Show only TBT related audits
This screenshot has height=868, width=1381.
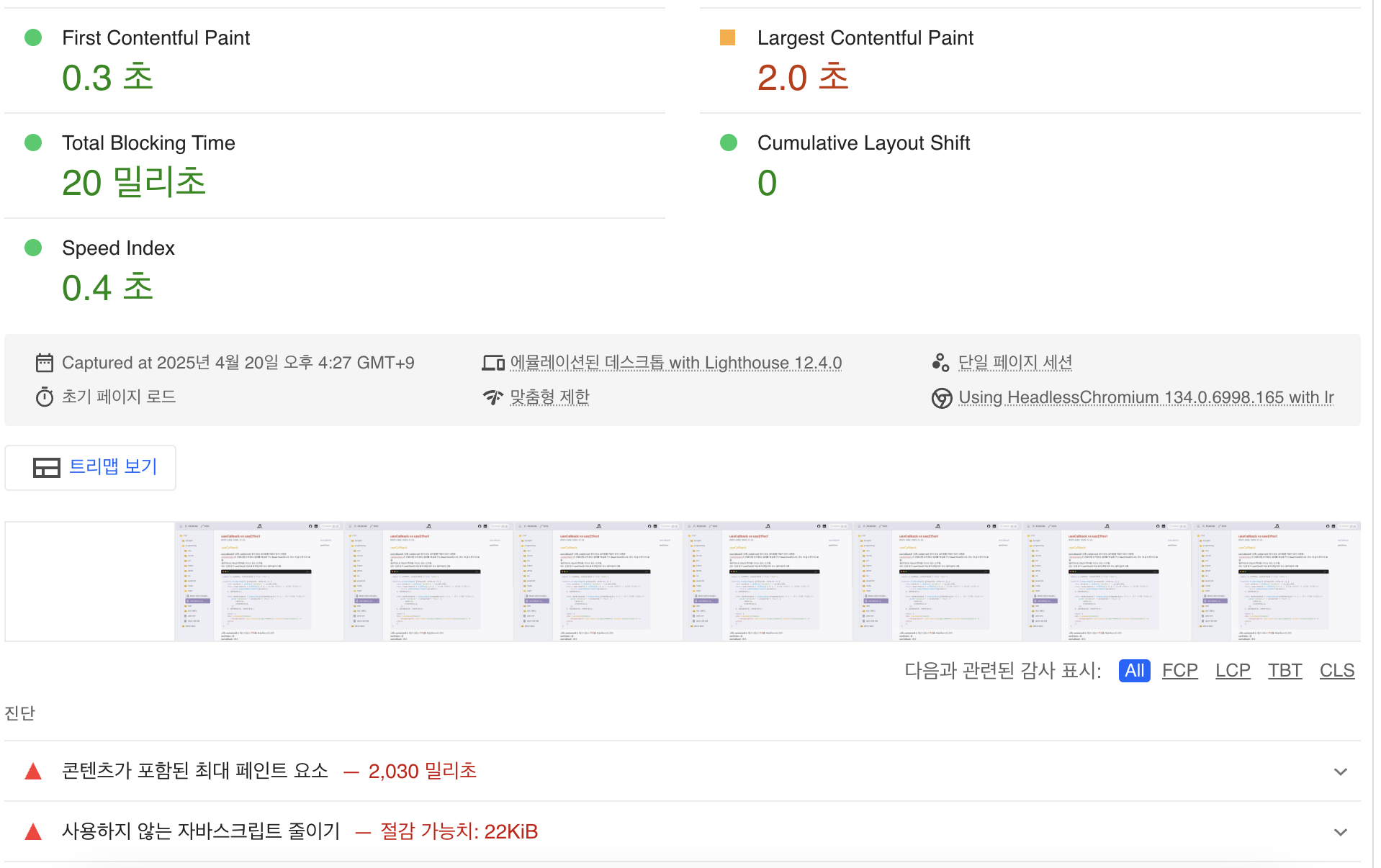click(x=1285, y=671)
